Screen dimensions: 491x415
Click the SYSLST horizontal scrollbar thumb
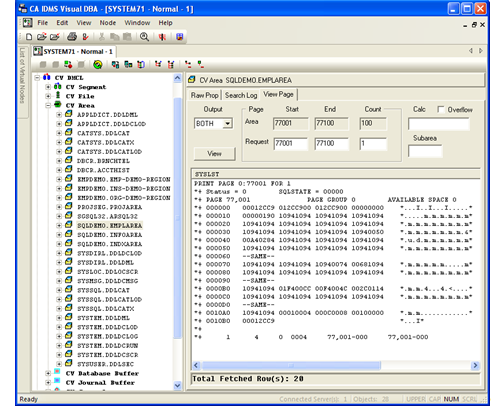coord(291,366)
